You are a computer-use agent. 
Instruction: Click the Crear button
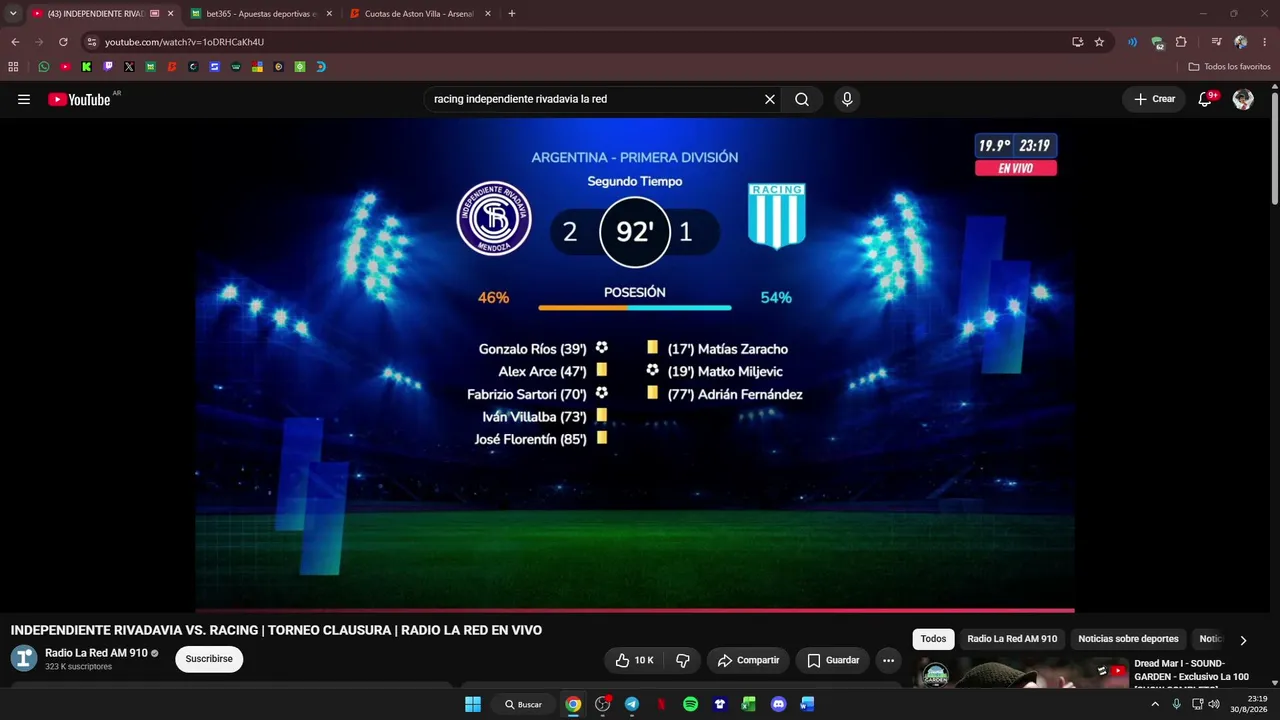[x=1154, y=99]
